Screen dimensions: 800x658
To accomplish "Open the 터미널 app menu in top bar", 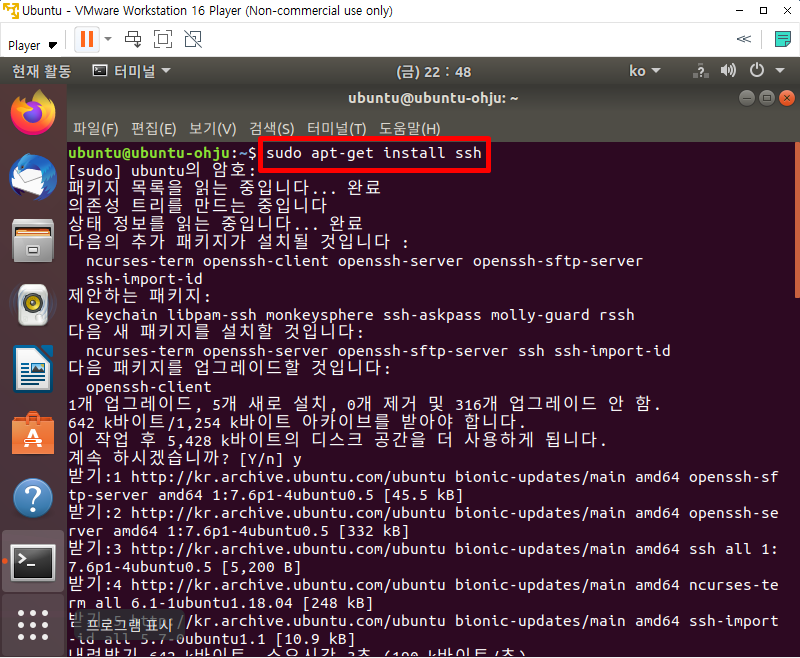I will tap(132, 71).
